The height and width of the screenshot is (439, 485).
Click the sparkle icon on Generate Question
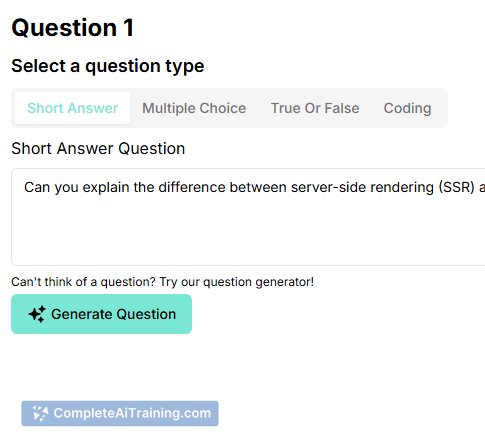pyautogui.click(x=37, y=314)
